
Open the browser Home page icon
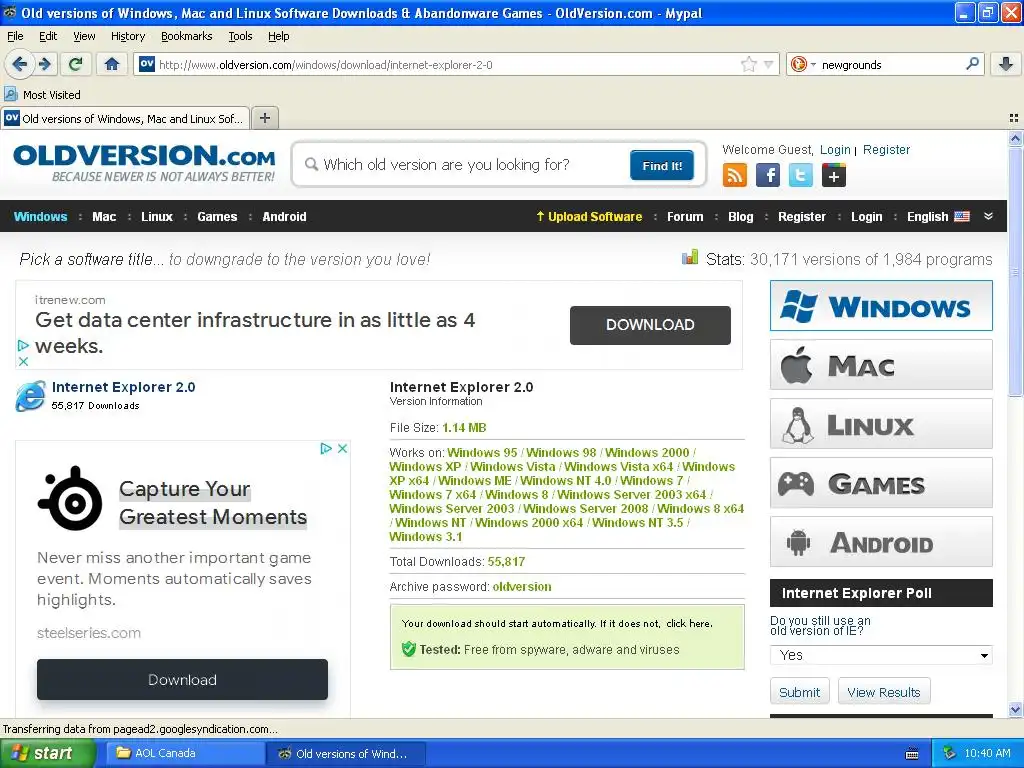pos(112,64)
